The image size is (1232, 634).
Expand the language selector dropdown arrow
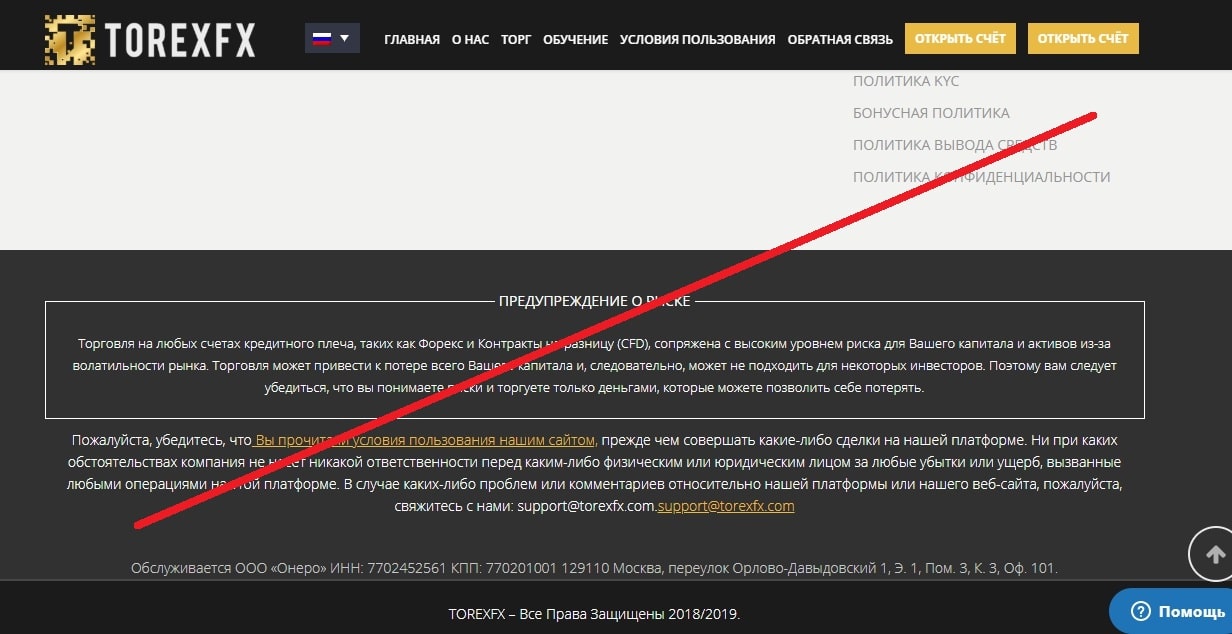[345, 39]
